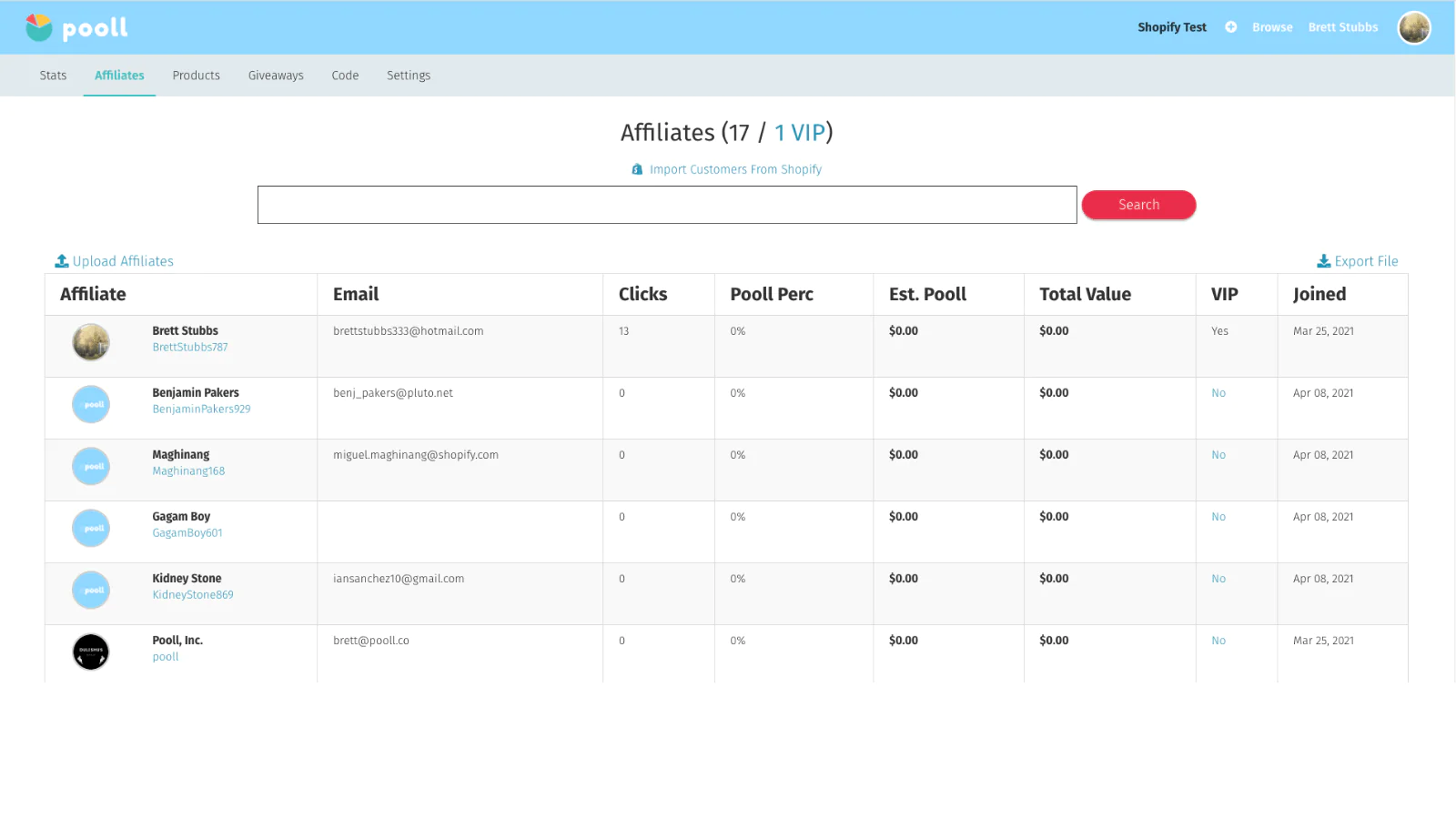Click Brett Stubbs' affiliate avatar photo
This screenshot has width=1456, height=819.
pos(91,342)
